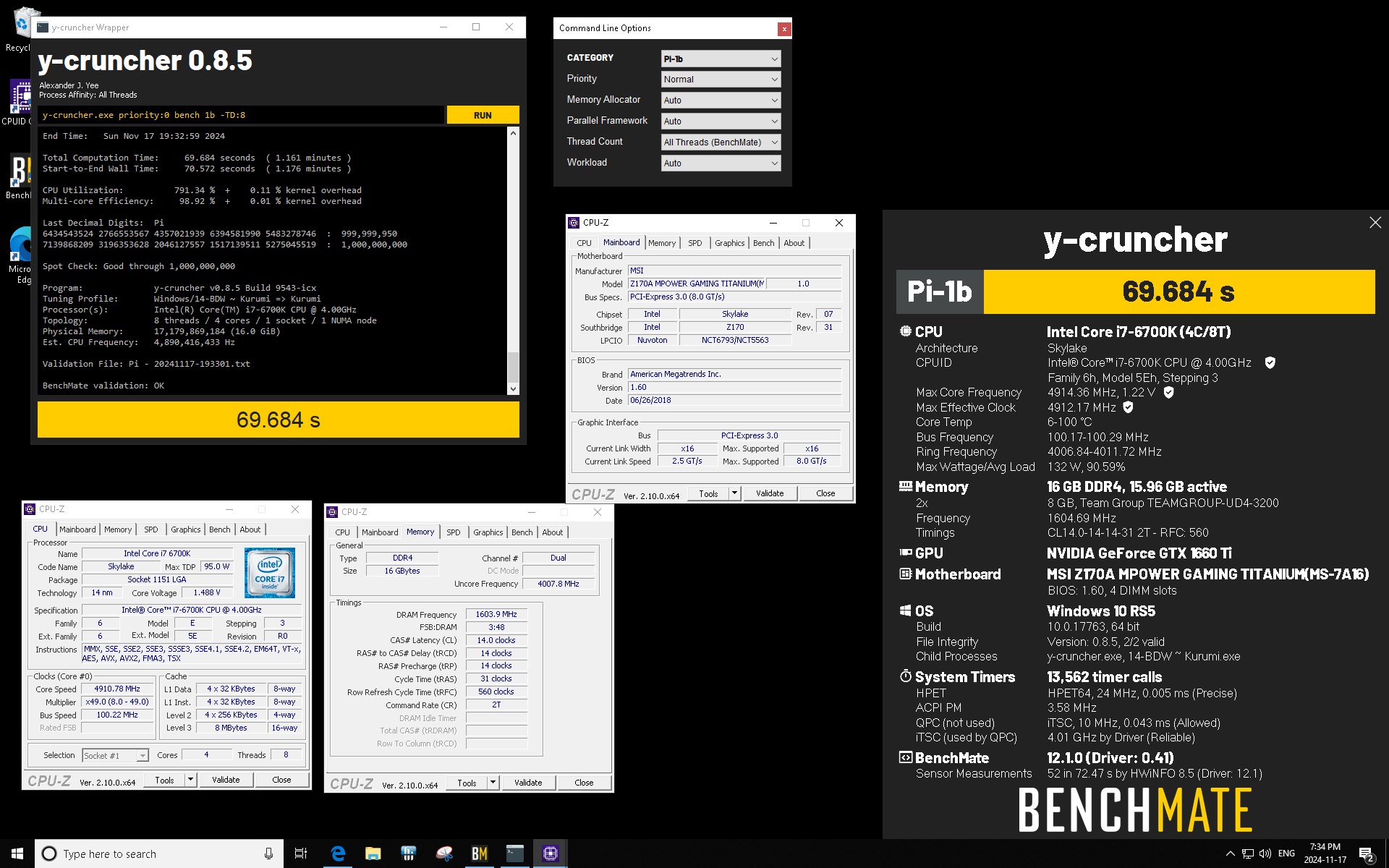Expand Tools arrow in CPU-Z Mainboard window
This screenshot has width=1389, height=868.
pyautogui.click(x=734, y=493)
